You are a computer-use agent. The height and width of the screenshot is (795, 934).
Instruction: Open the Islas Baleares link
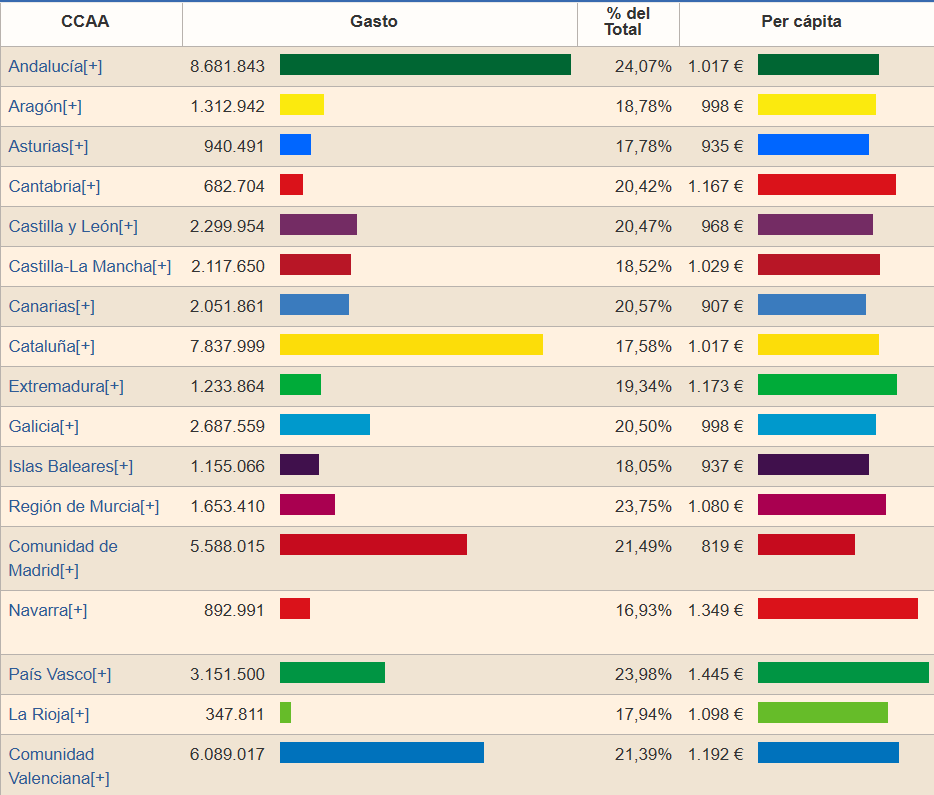[x=70, y=466]
